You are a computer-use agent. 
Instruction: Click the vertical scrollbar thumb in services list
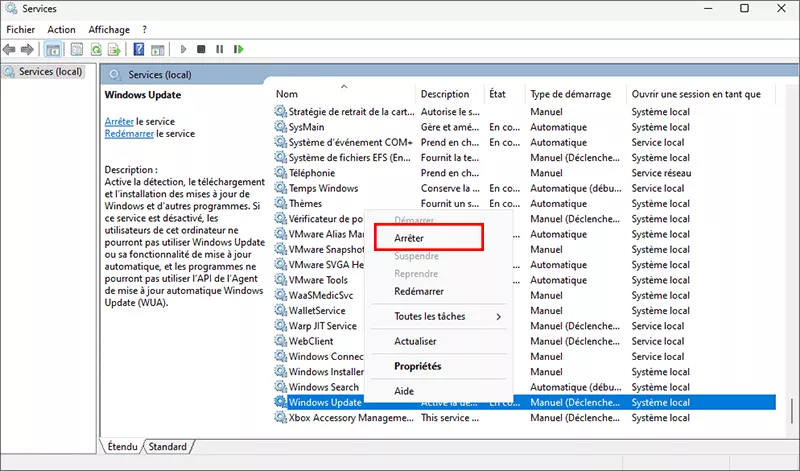click(x=791, y=411)
